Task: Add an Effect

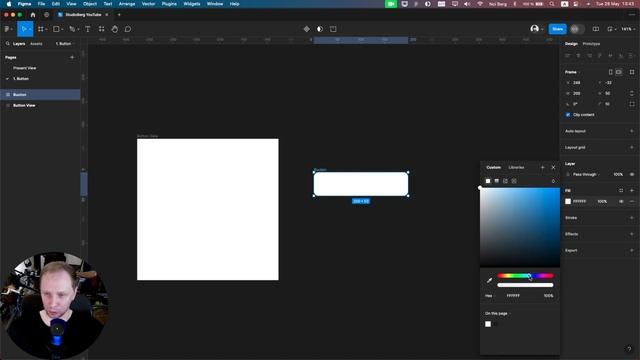Action: [632, 234]
